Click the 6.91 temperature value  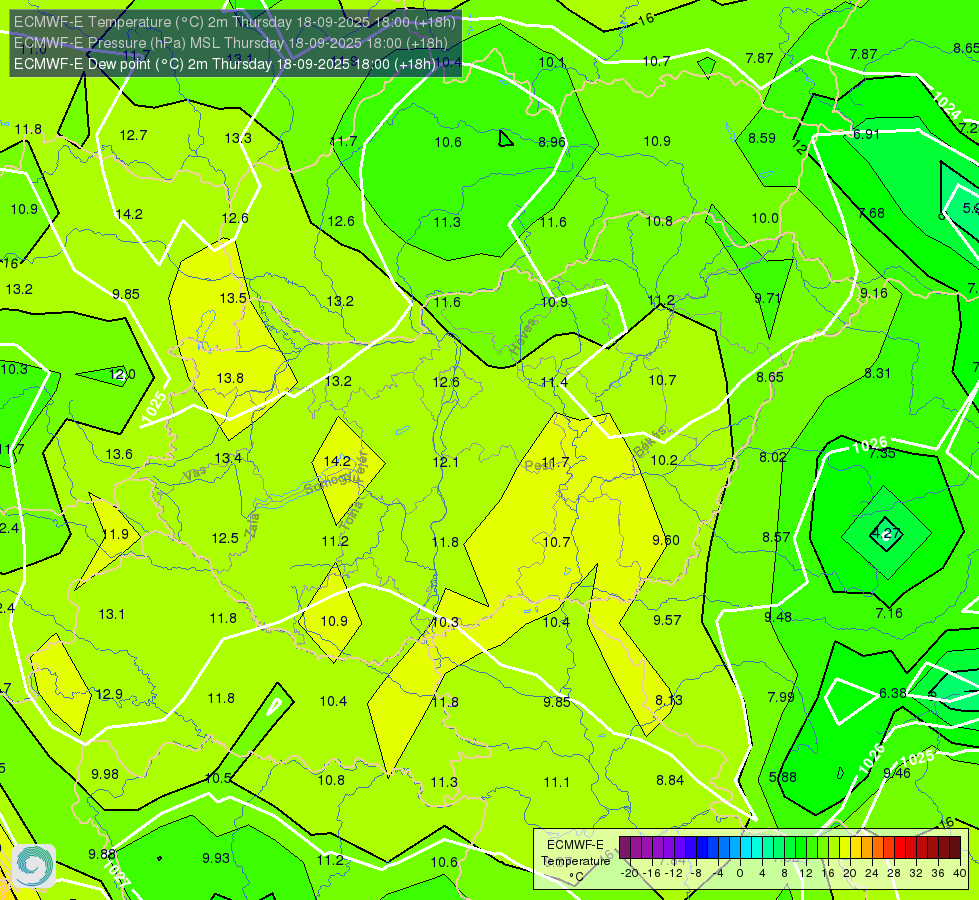866,134
